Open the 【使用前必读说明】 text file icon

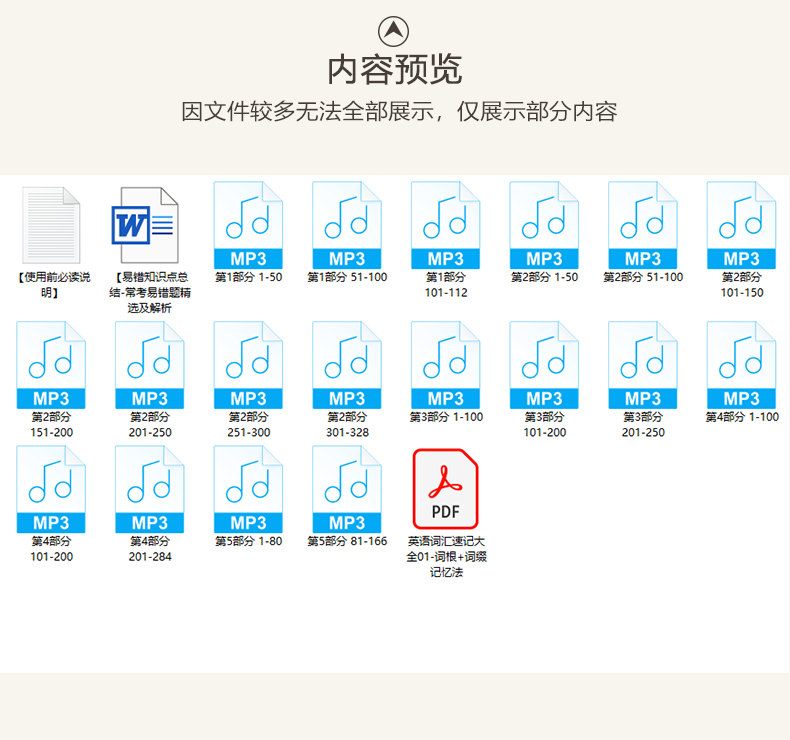tap(51, 225)
